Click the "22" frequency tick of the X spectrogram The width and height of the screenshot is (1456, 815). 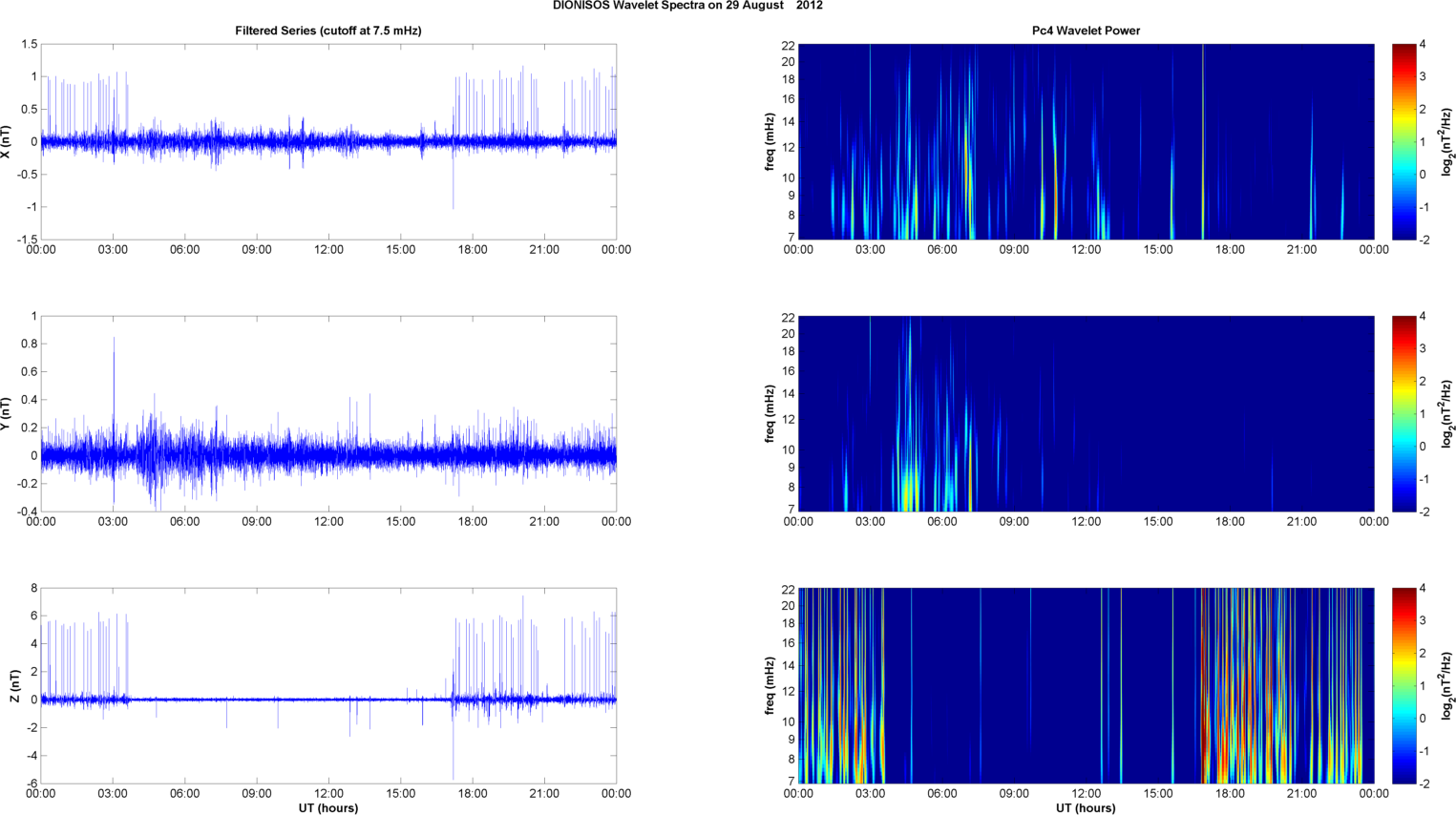tap(789, 46)
